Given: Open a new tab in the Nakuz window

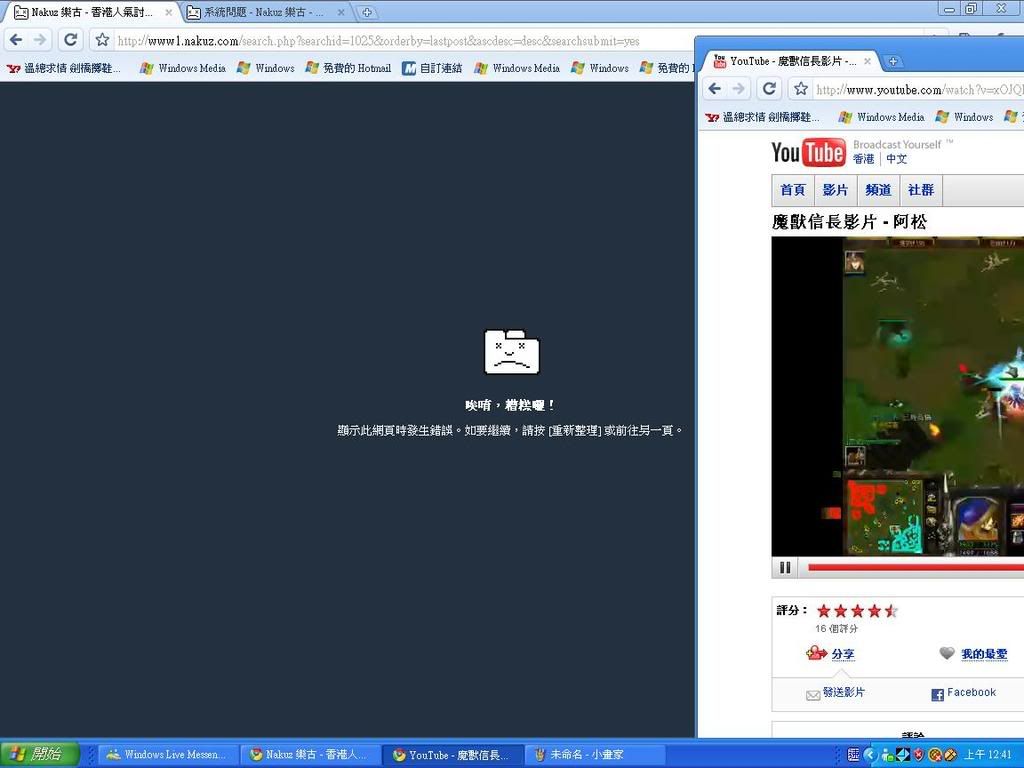Looking at the screenshot, I should tap(367, 12).
